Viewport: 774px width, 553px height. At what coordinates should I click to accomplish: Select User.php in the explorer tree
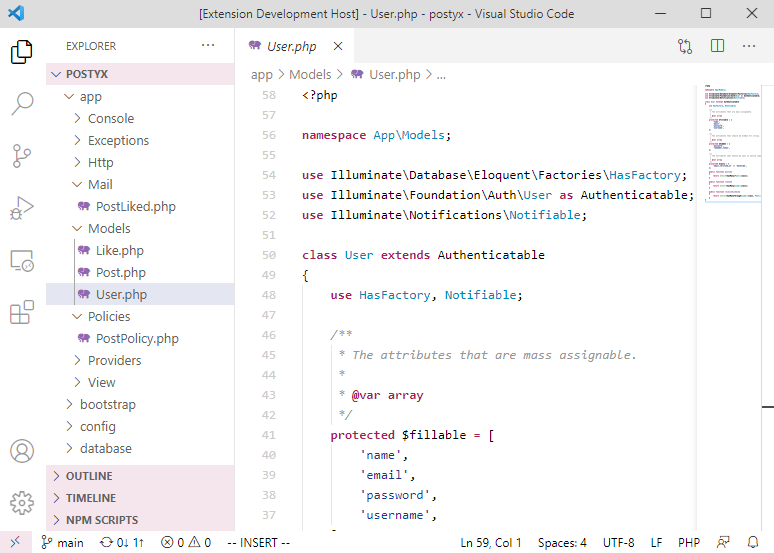140,294
